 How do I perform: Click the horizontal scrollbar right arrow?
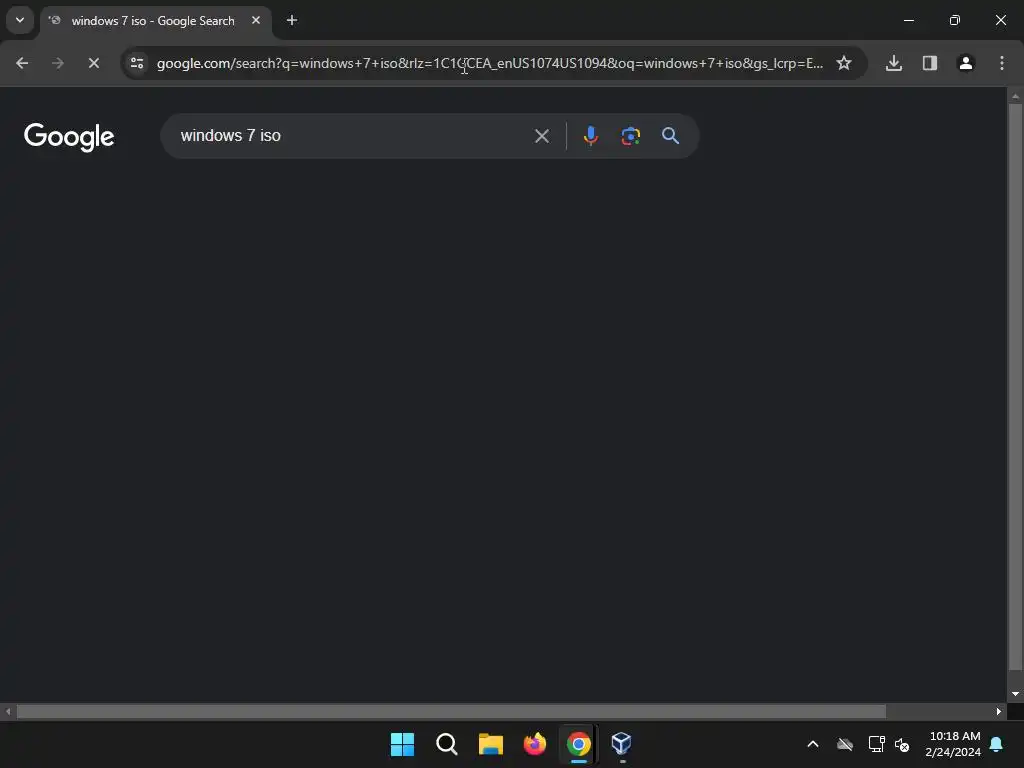click(x=999, y=711)
